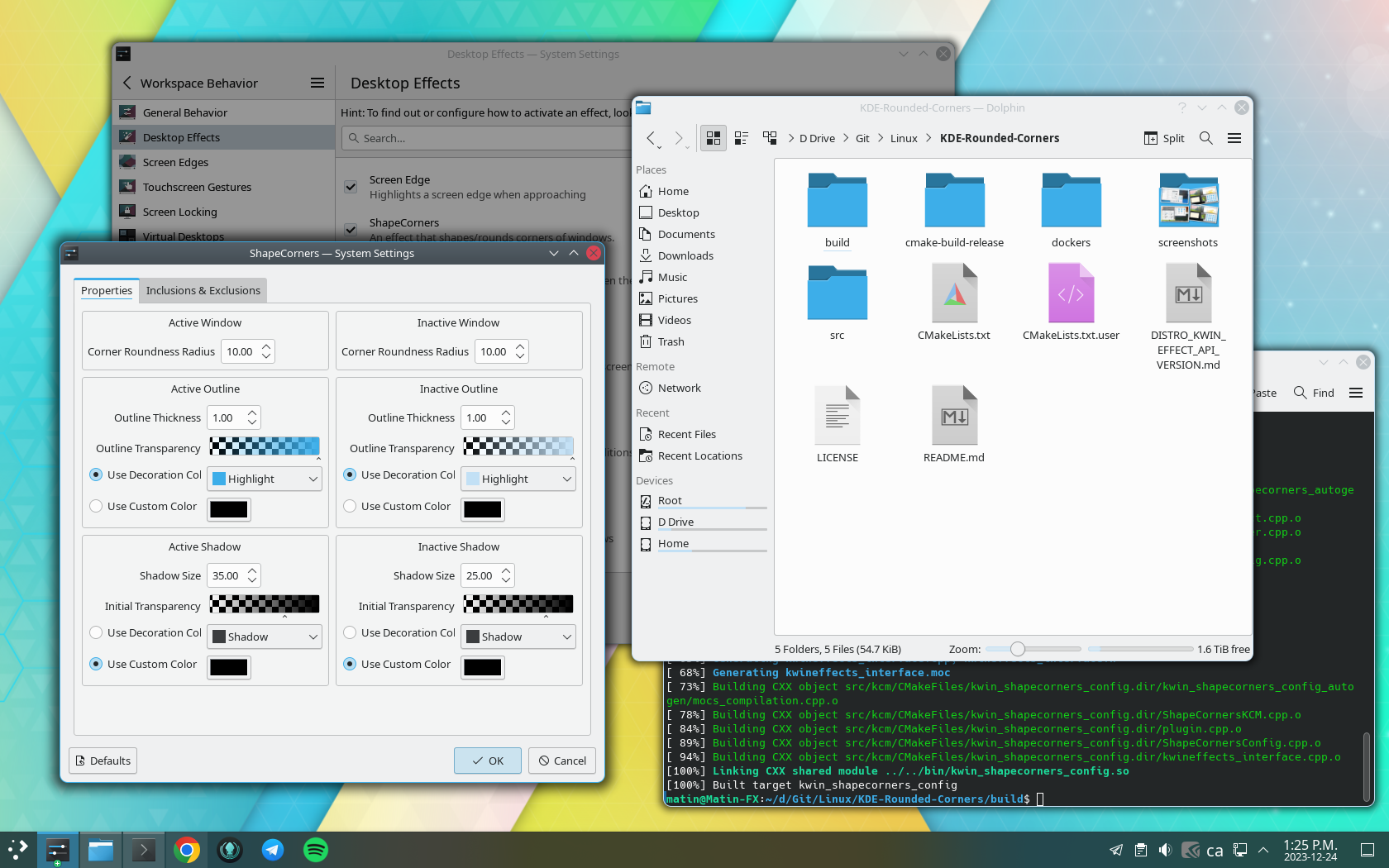This screenshot has height=868, width=1389.
Task: Select Use Custom Color under Active Outline
Action: pos(96,506)
